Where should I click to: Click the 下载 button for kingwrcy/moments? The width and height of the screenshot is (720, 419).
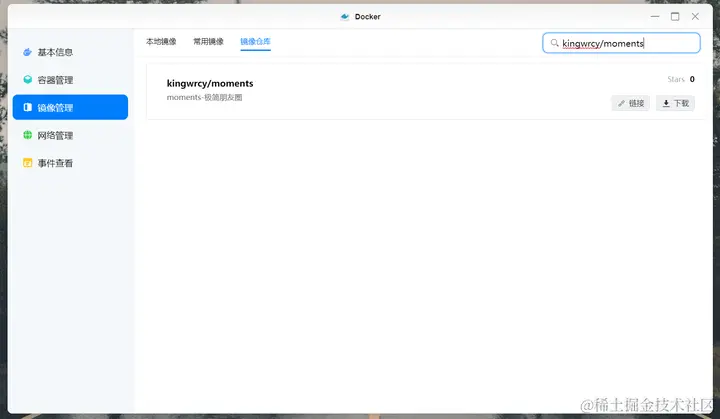point(675,103)
